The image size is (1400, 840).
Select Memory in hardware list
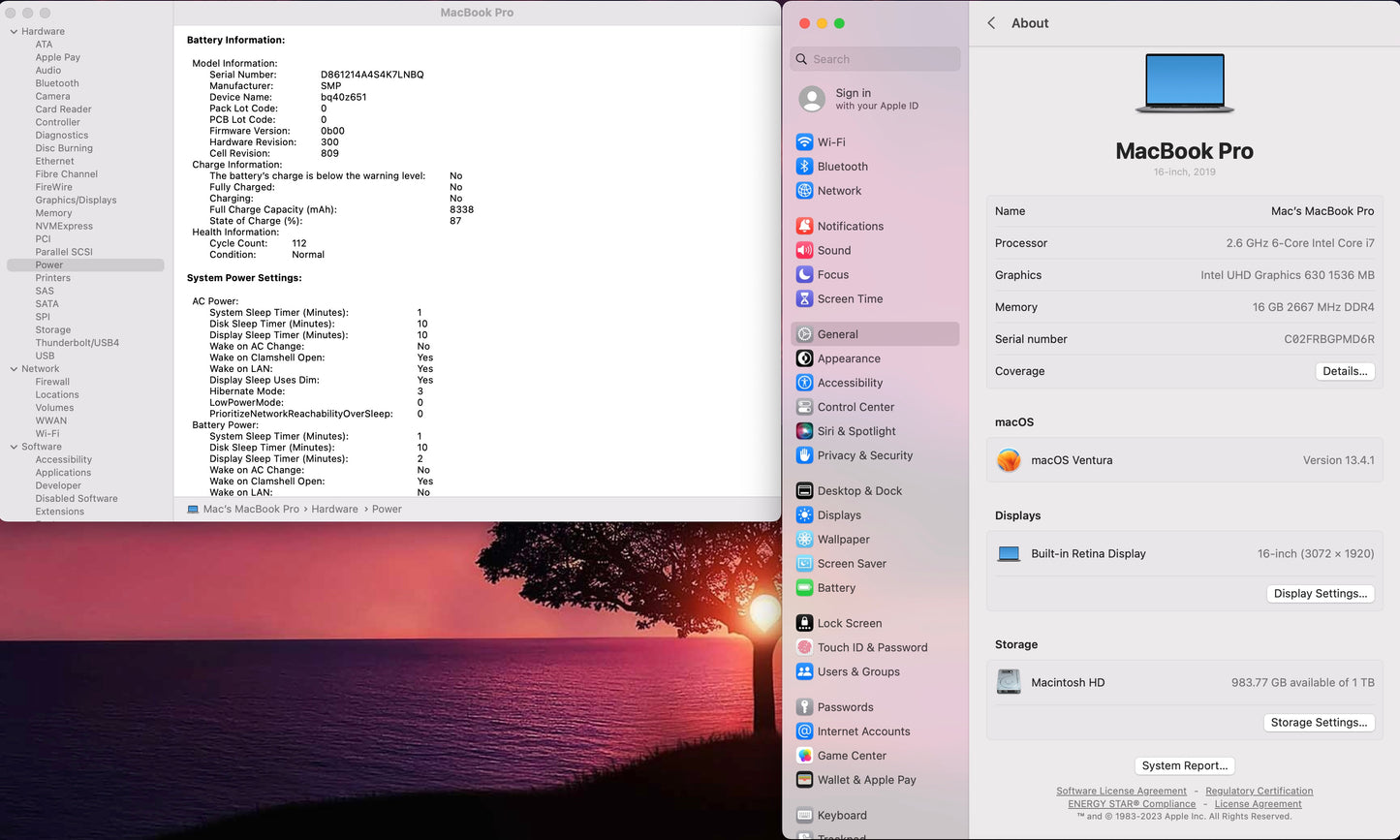click(53, 213)
